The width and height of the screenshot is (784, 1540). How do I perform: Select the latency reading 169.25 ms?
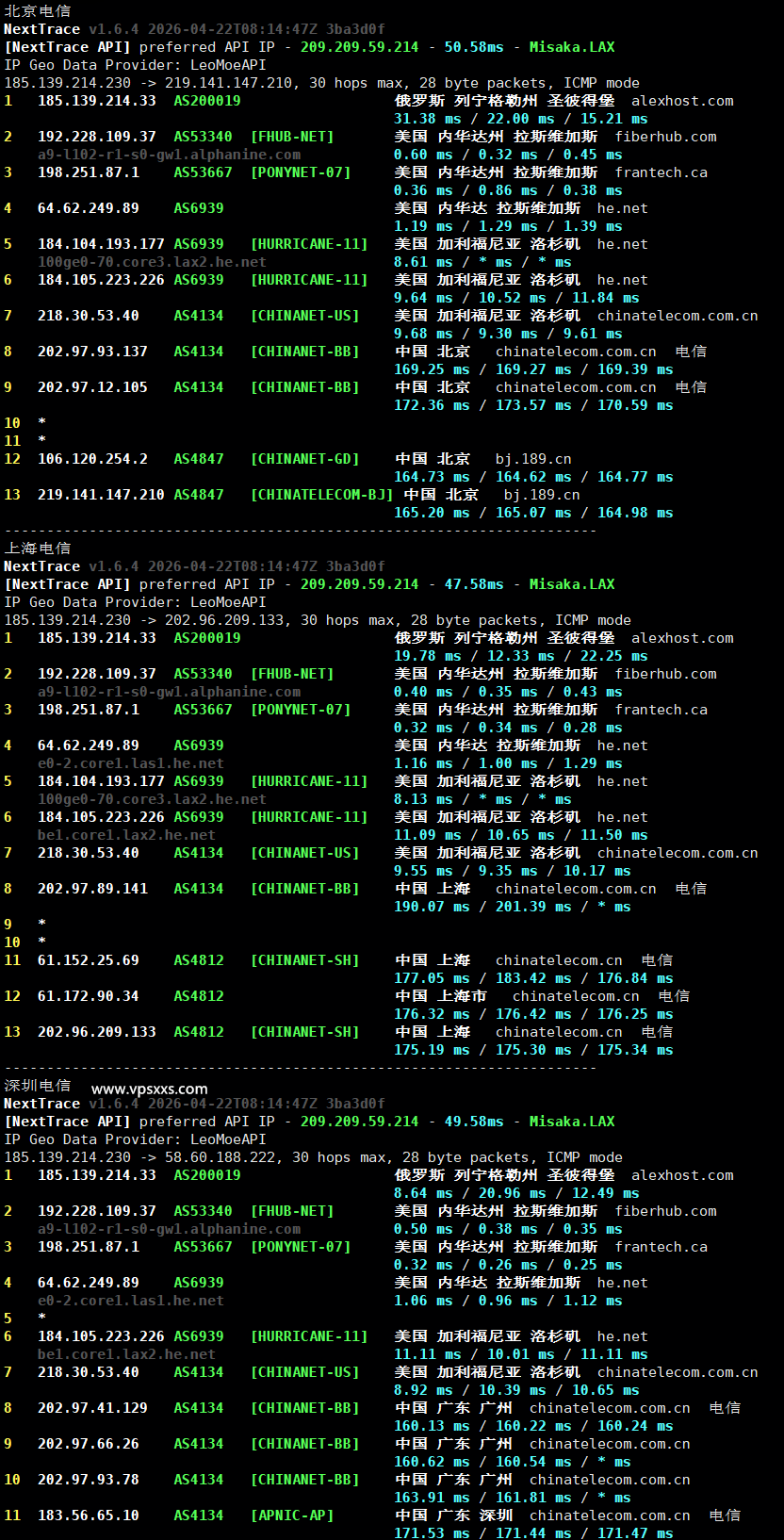point(432,369)
